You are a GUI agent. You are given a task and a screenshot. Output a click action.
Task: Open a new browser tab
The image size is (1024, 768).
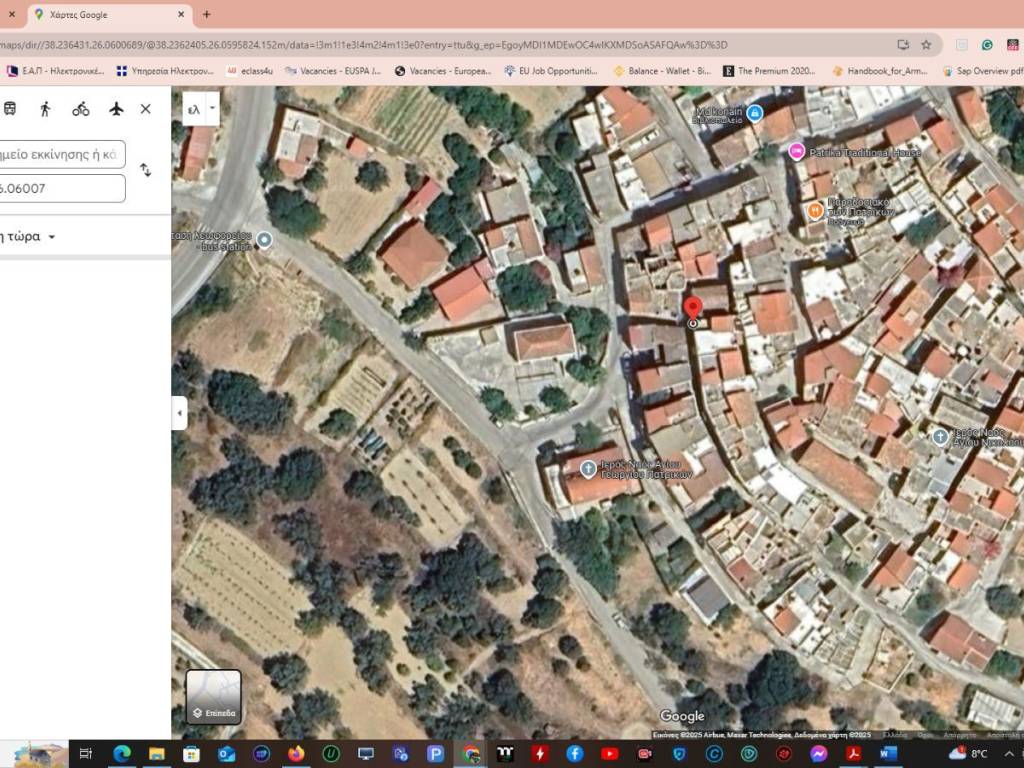pyautogui.click(x=207, y=15)
